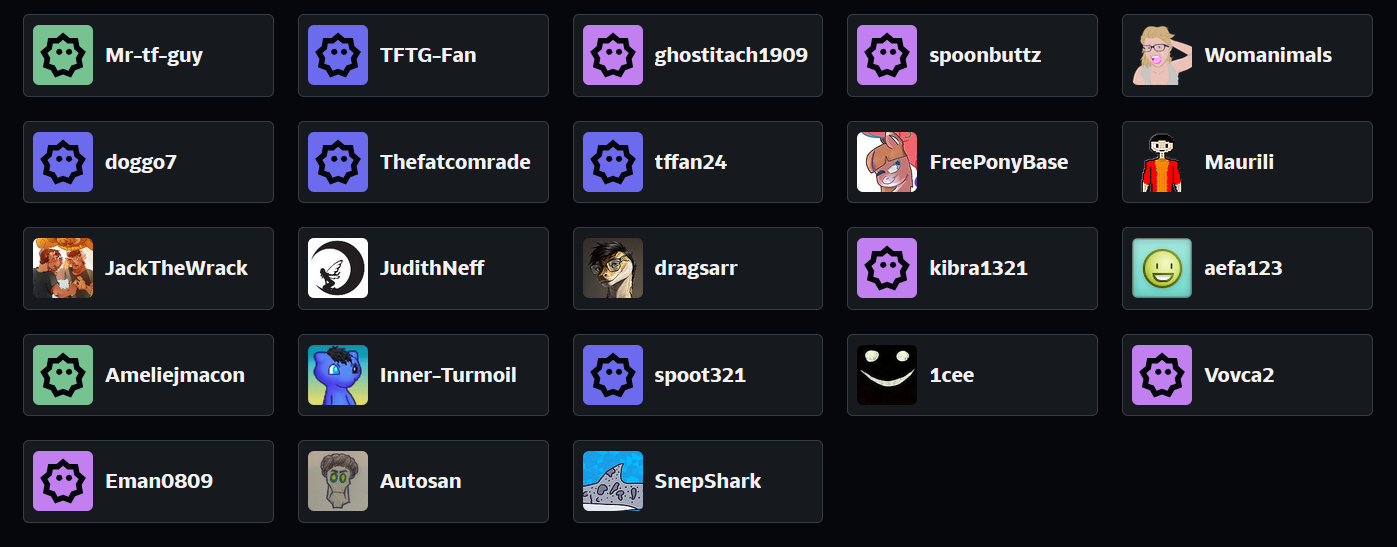
Task: Select spoonbuttz's purple default avatar
Action: pos(887,55)
